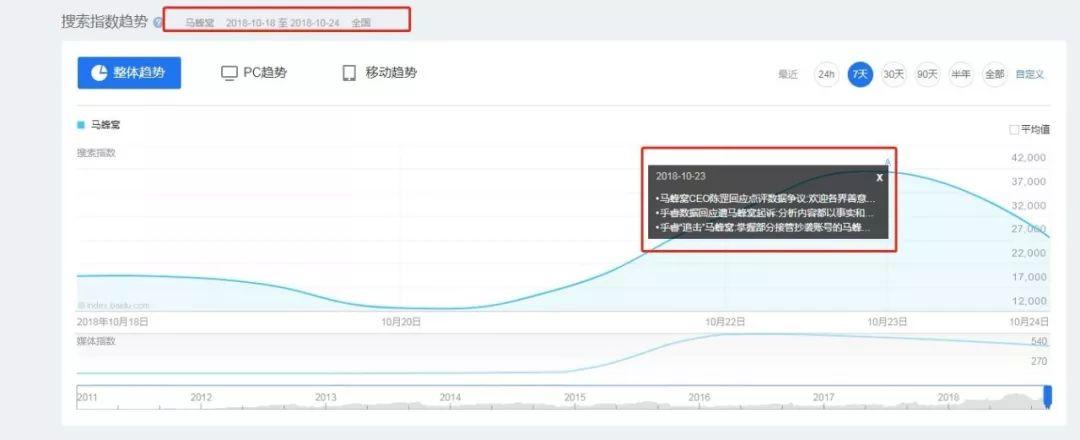This screenshot has height=440, width=1080.
Task: Click the 2015 label on the timeline overview
Action: point(574,397)
